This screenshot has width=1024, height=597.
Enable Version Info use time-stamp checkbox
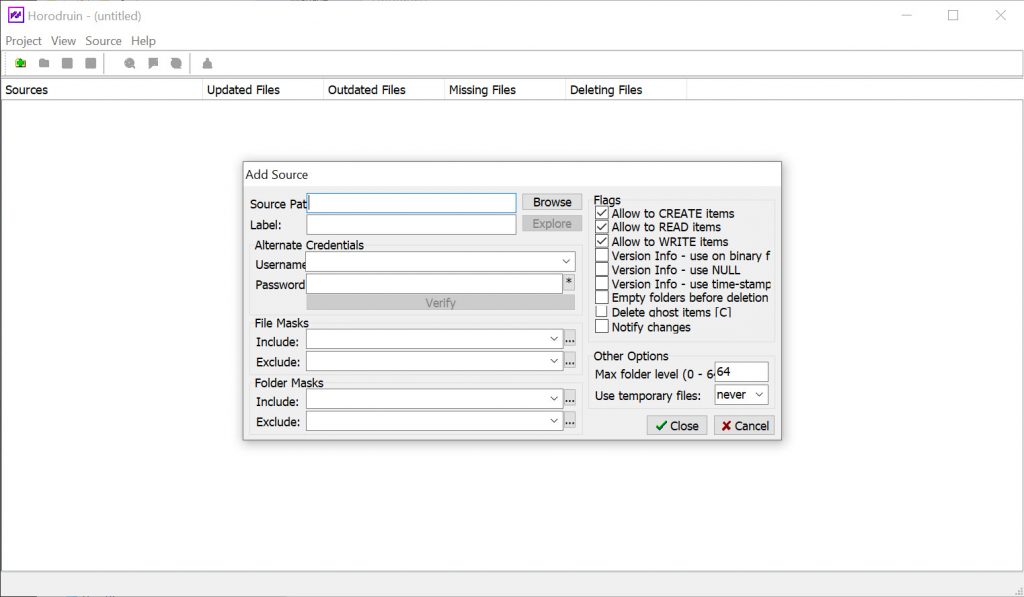tap(601, 283)
